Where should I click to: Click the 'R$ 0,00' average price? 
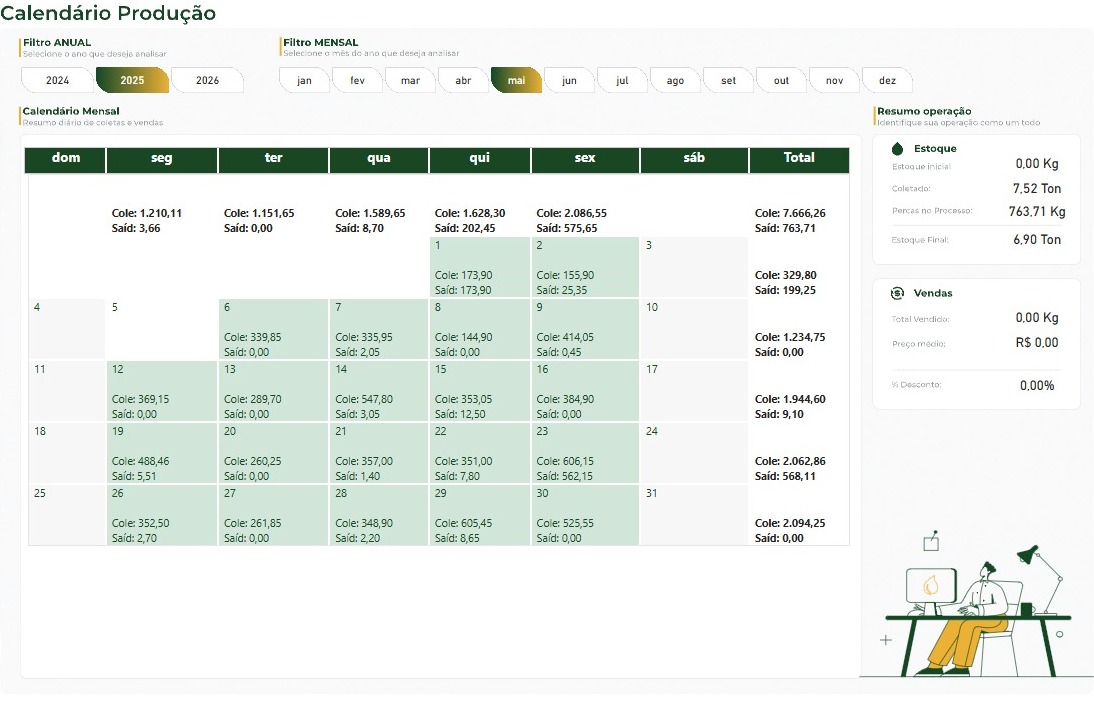[1037, 343]
